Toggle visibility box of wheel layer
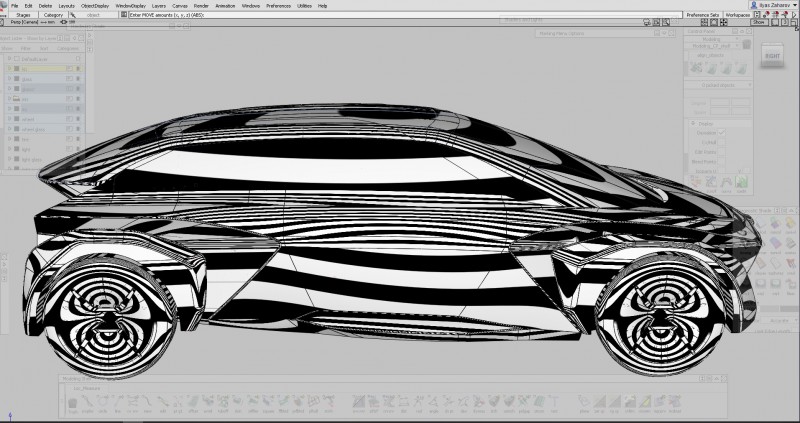This screenshot has width=800, height=423. tap(69, 119)
